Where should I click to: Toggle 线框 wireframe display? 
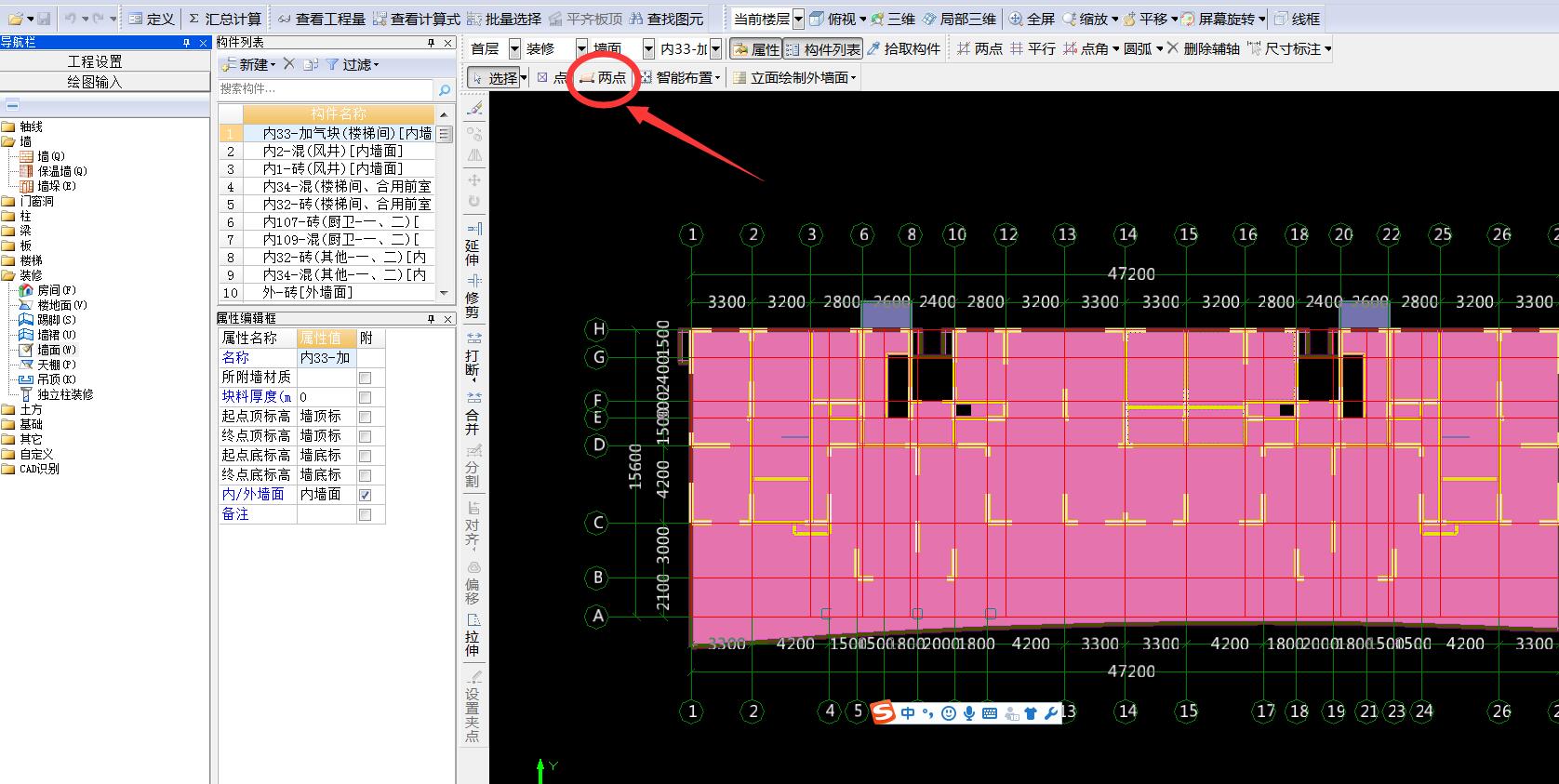click(x=1298, y=19)
